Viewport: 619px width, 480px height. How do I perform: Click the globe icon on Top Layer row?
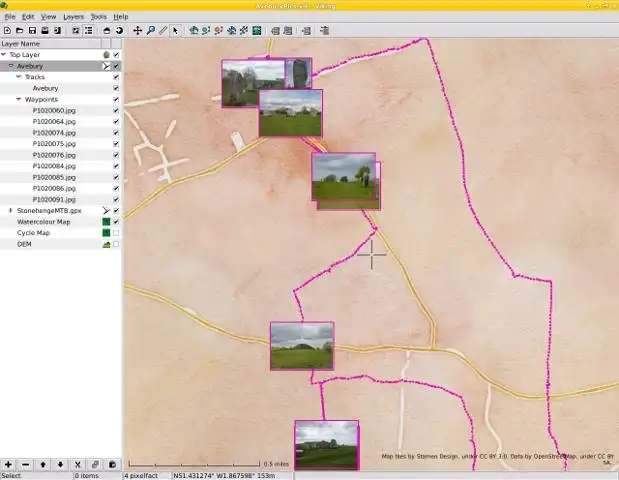[x=106, y=55]
